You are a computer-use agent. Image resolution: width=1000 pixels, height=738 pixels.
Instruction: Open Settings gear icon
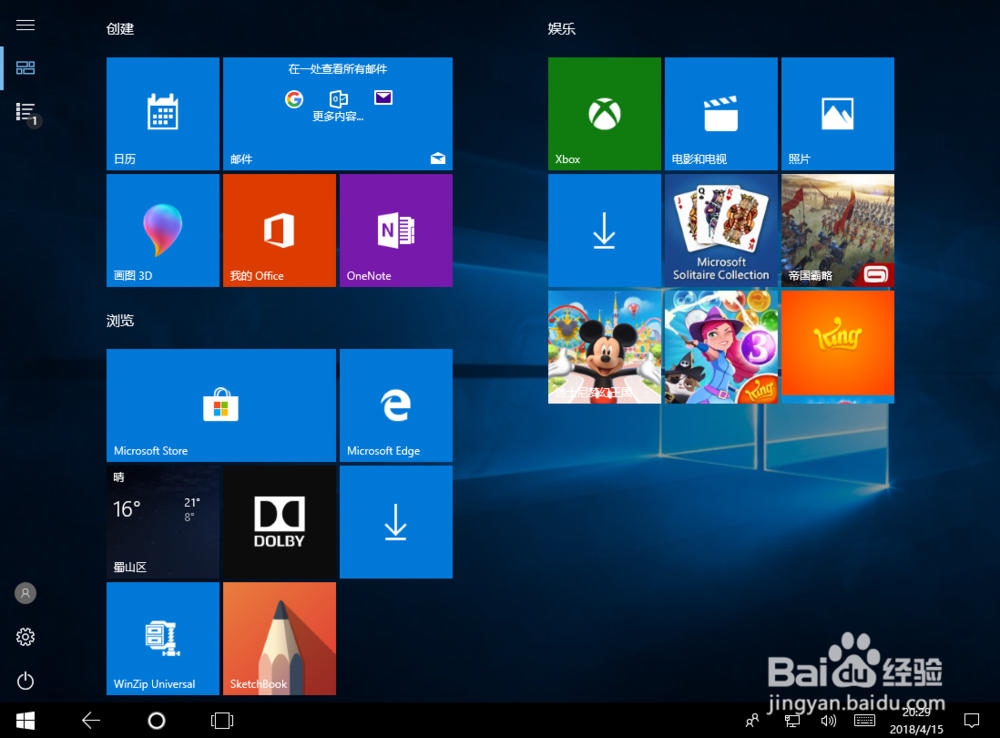pos(26,637)
